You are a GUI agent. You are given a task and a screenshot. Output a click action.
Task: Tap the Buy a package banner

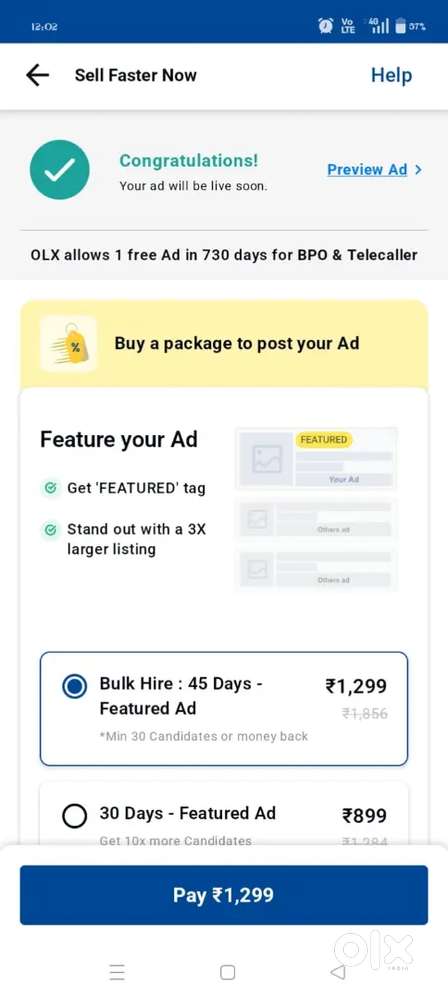click(224, 344)
